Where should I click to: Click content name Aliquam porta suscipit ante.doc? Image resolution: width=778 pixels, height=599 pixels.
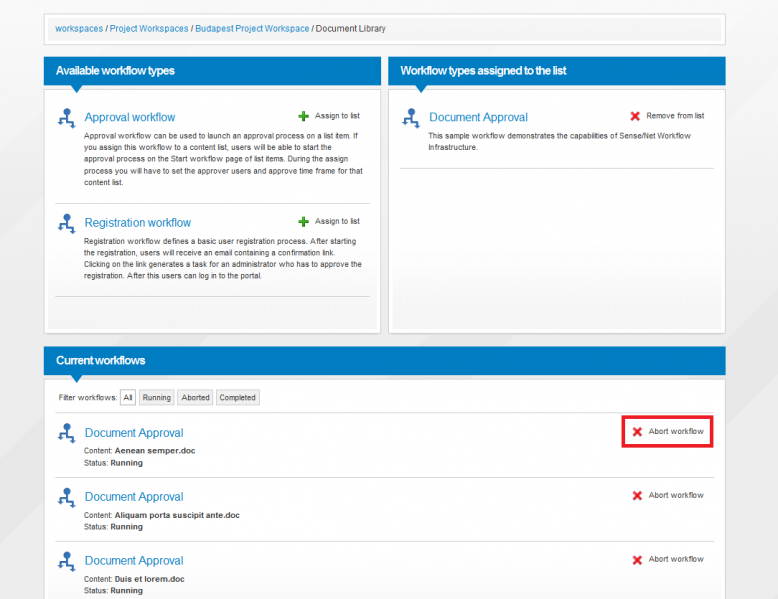[x=177, y=515]
